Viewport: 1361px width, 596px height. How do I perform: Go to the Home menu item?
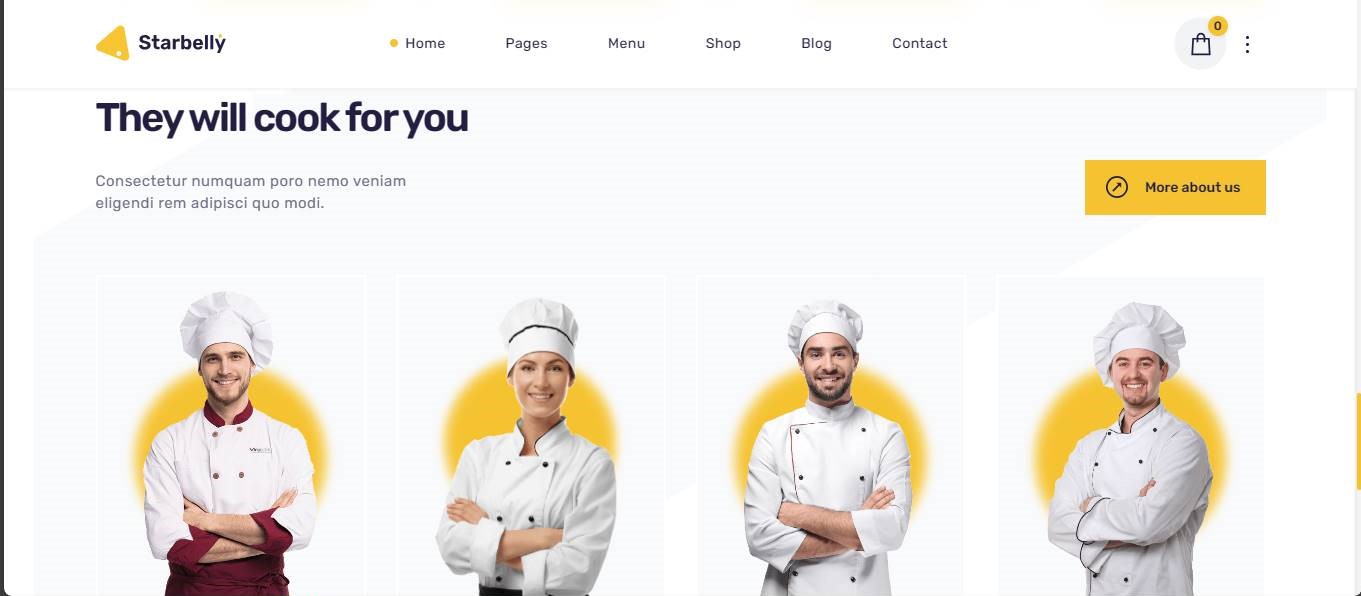click(425, 43)
